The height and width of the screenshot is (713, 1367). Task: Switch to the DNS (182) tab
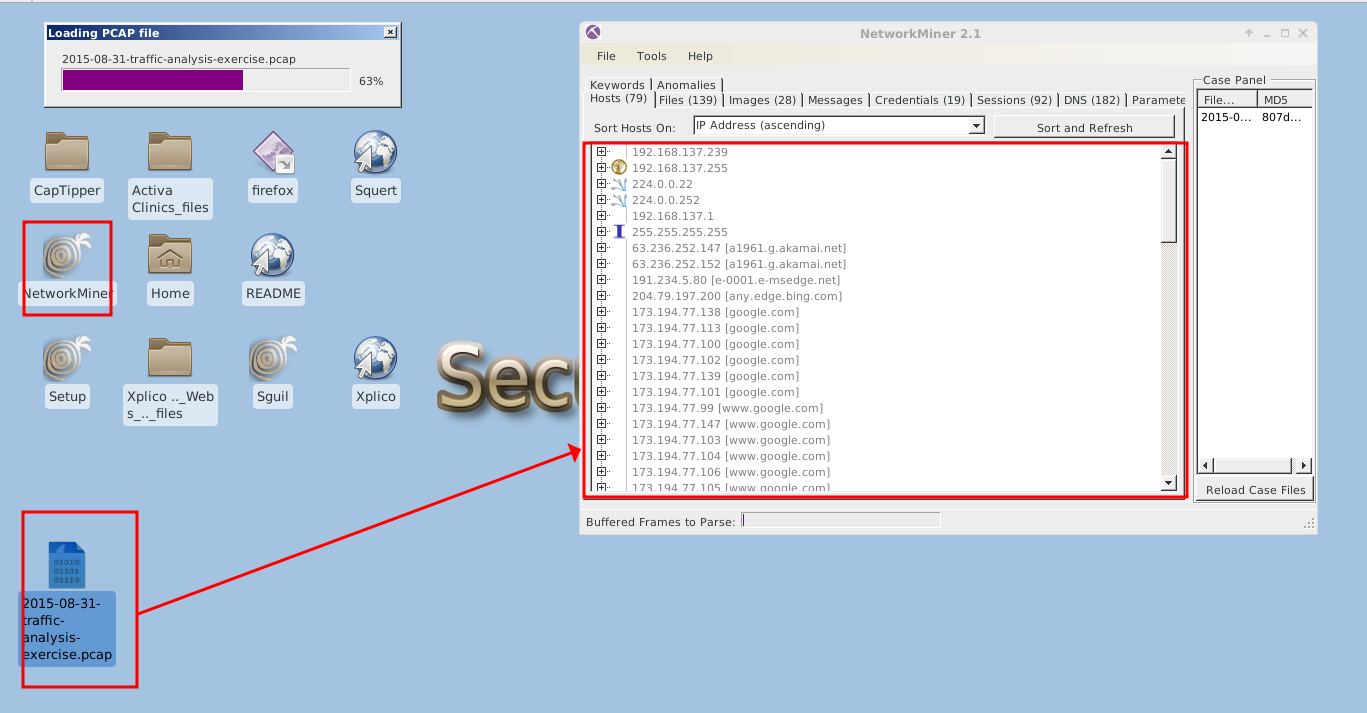click(1092, 100)
